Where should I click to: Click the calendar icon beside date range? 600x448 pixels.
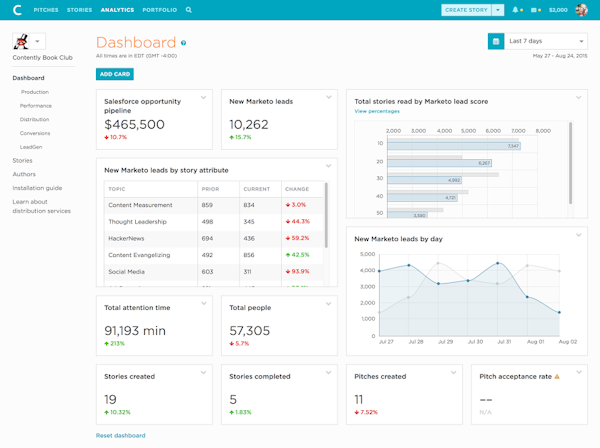495,41
